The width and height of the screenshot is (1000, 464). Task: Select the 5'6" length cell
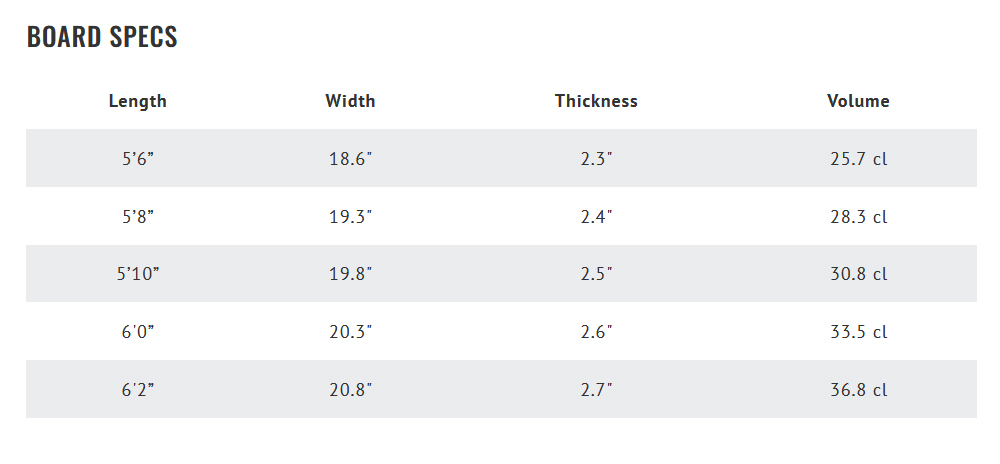[138, 159]
